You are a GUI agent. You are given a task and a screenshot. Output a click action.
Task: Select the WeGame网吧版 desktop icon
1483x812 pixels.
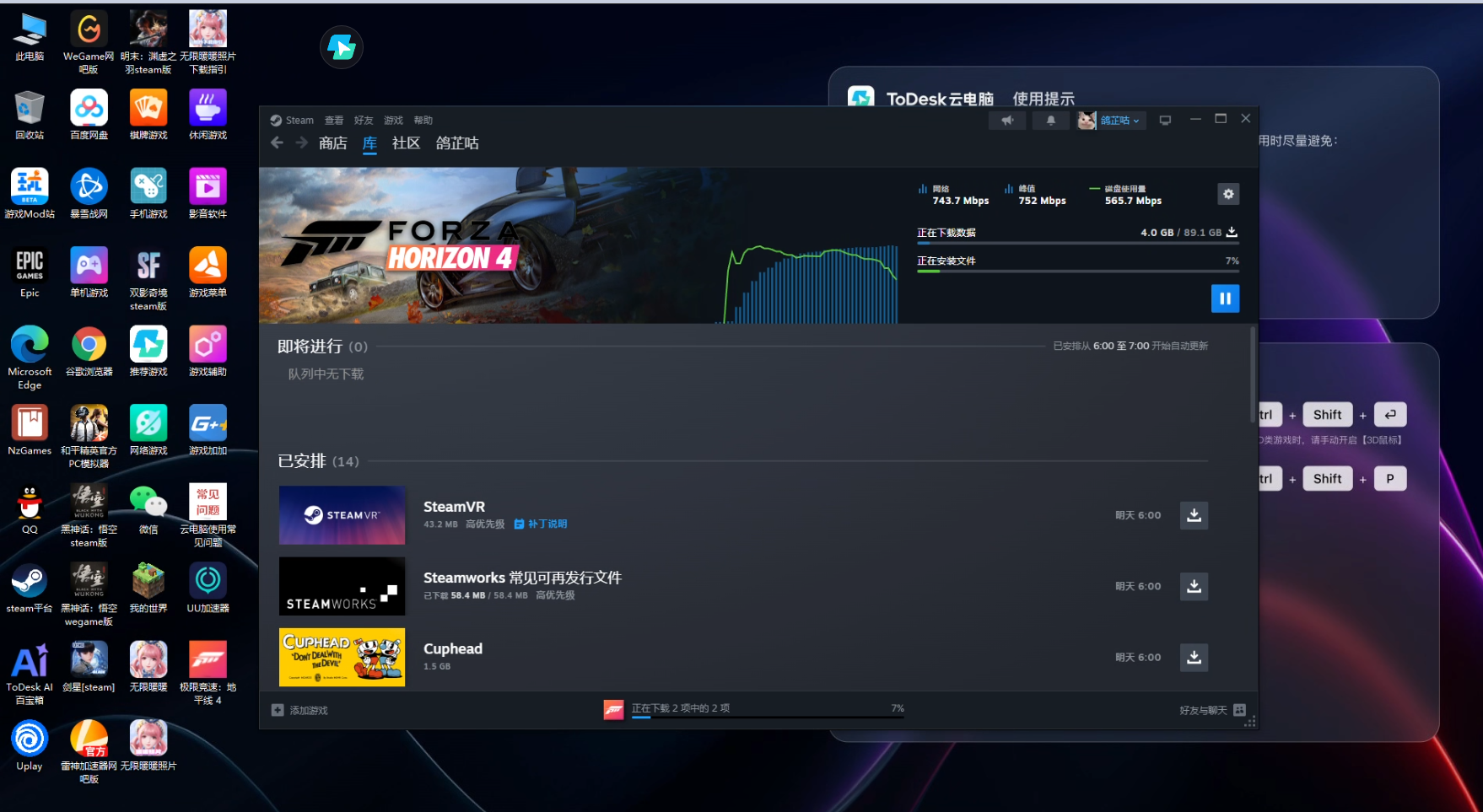89,43
